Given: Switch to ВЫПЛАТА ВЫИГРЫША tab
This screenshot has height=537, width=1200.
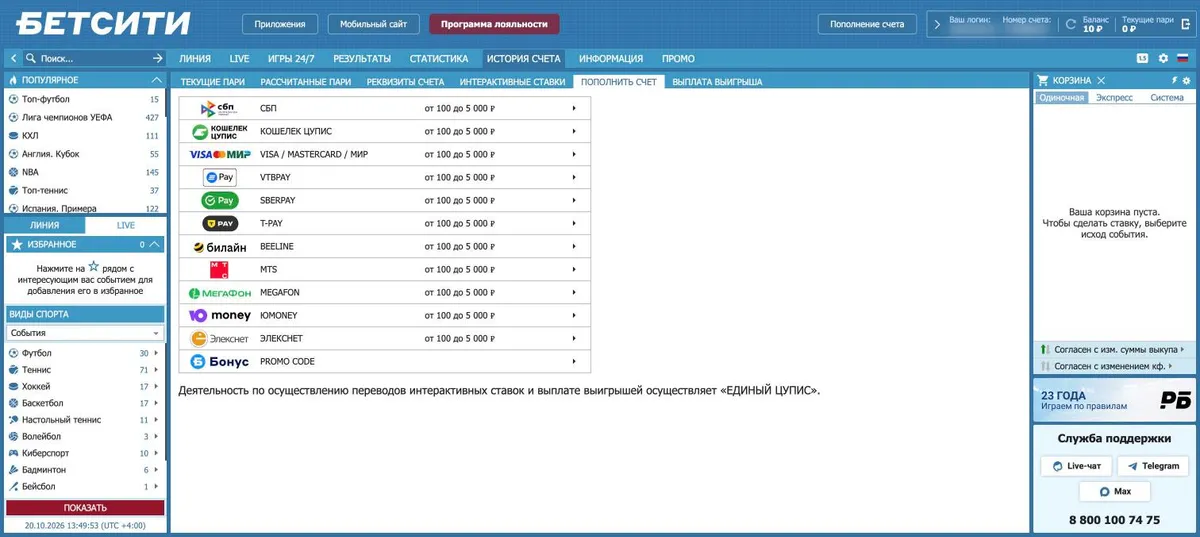Looking at the screenshot, I should pyautogui.click(x=718, y=82).
